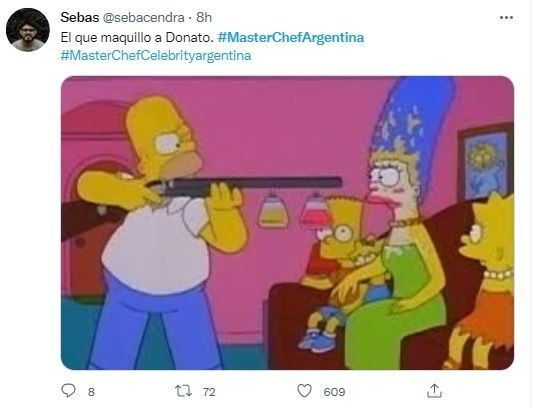Viewport: 534px width, 408px height.
Task: Open the tweet via the 8h timestamp
Action: tap(204, 17)
